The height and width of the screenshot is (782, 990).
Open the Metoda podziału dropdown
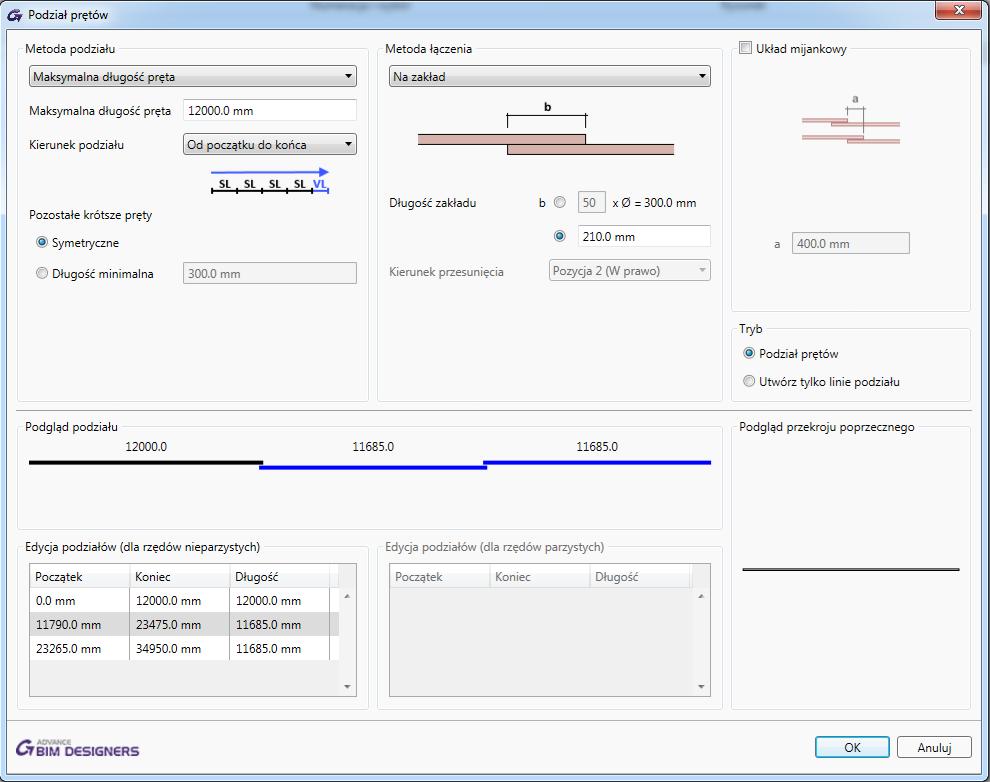click(x=193, y=76)
